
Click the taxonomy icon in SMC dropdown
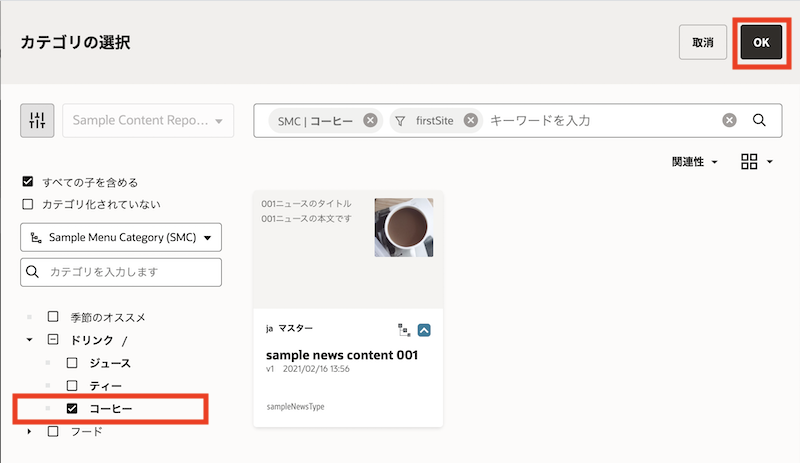[x=36, y=237]
